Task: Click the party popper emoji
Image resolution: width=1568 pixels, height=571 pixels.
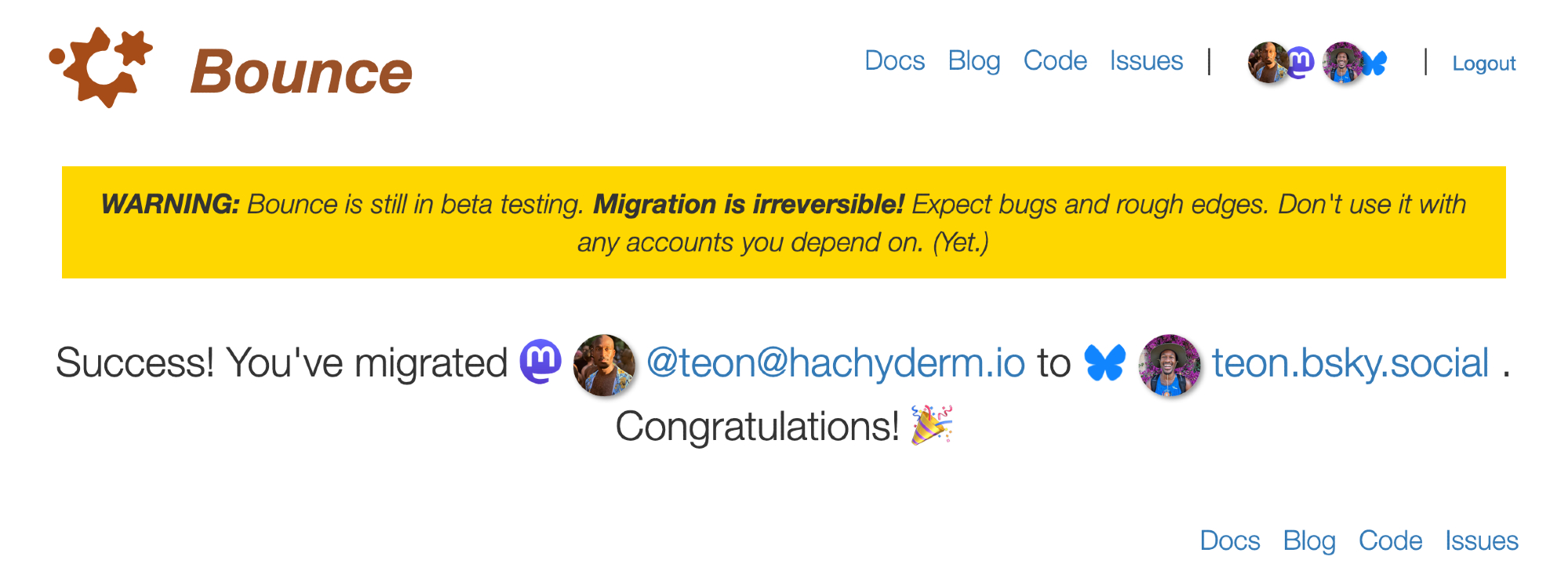Action: pyautogui.click(x=931, y=425)
